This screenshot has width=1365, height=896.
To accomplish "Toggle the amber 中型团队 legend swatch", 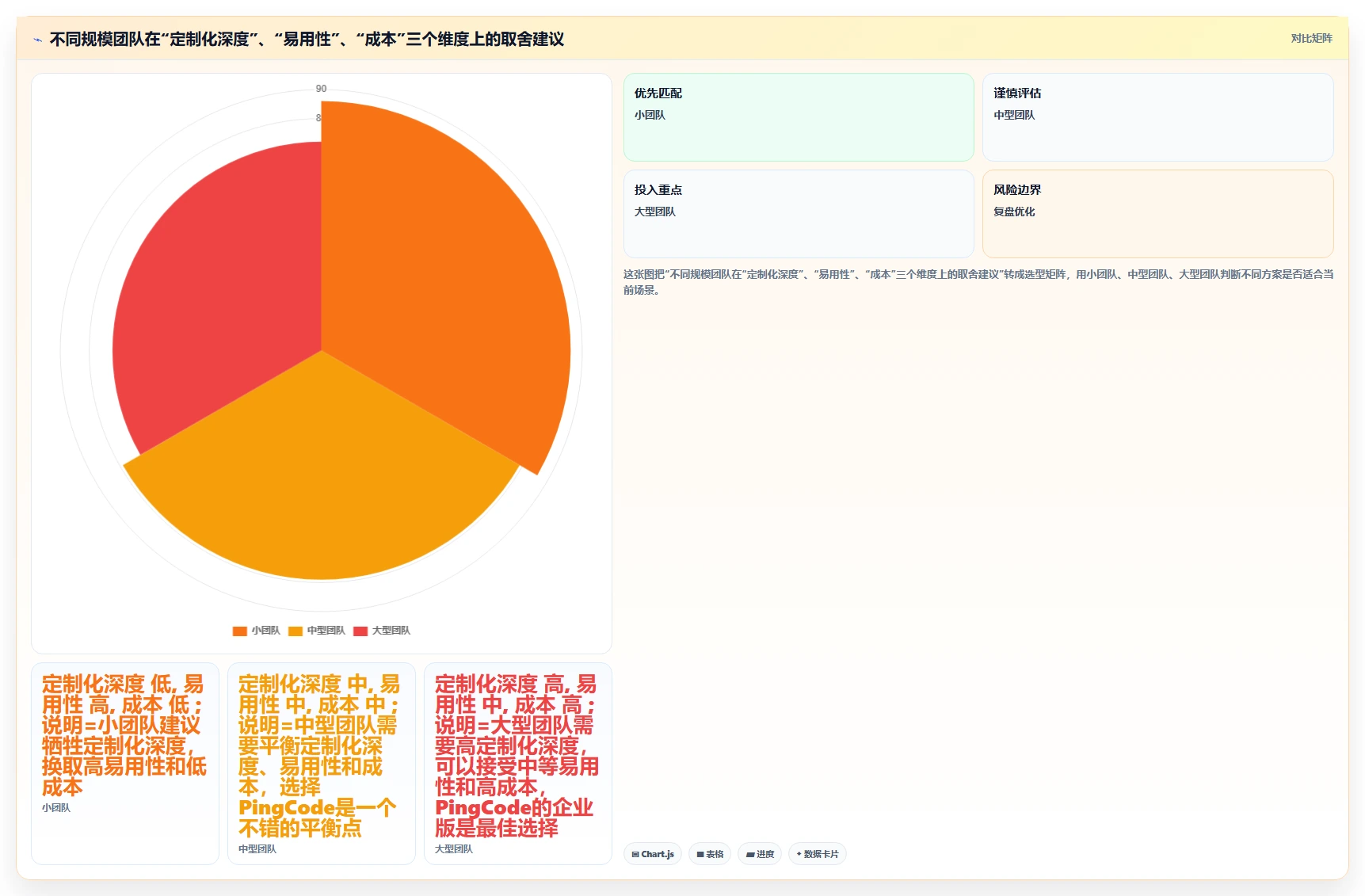I will click(x=295, y=631).
